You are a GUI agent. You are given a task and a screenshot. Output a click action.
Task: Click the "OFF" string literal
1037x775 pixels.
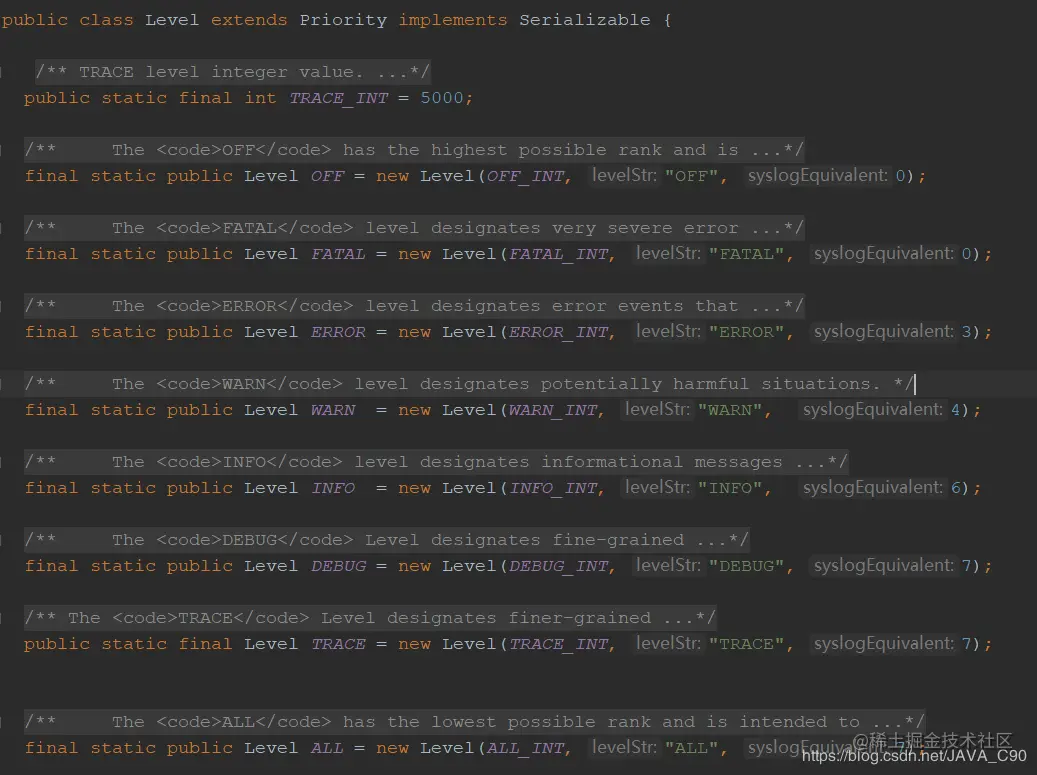[x=690, y=176]
